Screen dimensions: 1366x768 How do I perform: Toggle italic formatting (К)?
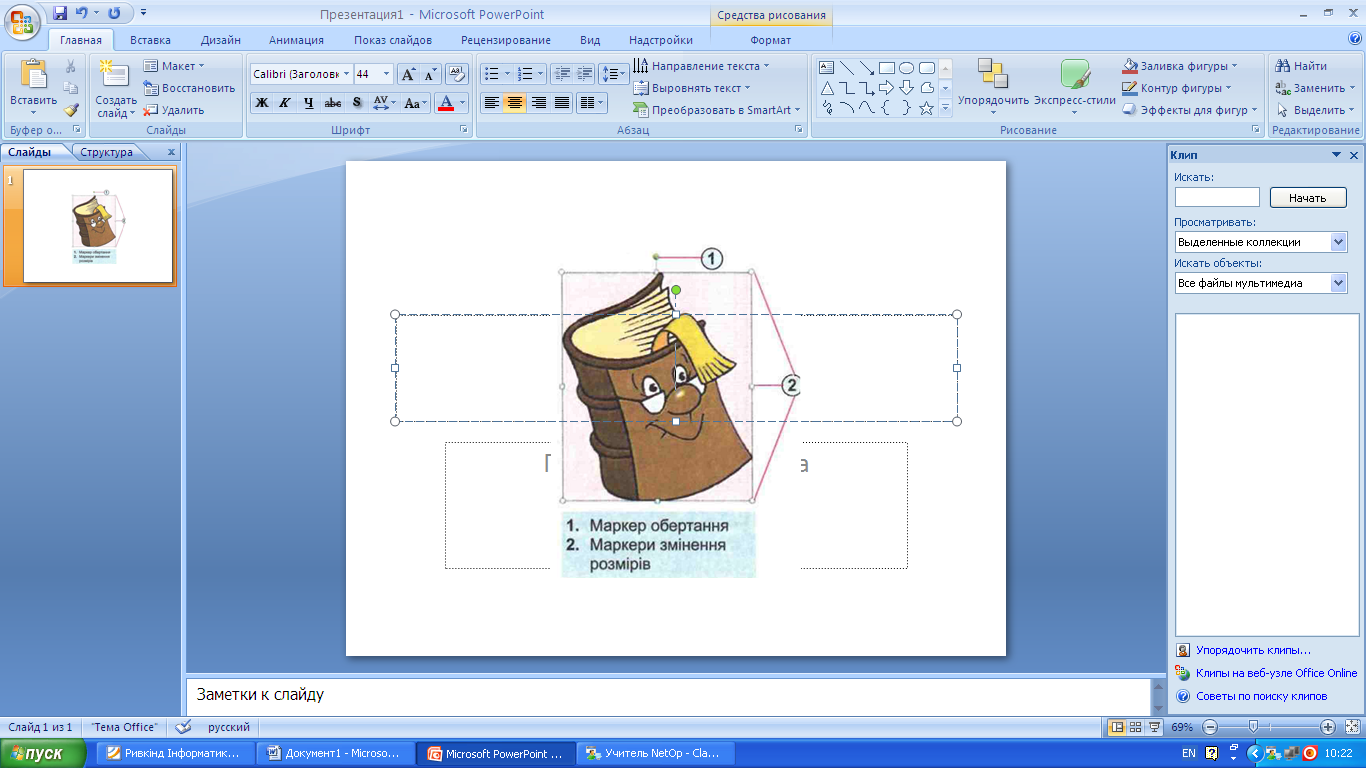coord(285,103)
